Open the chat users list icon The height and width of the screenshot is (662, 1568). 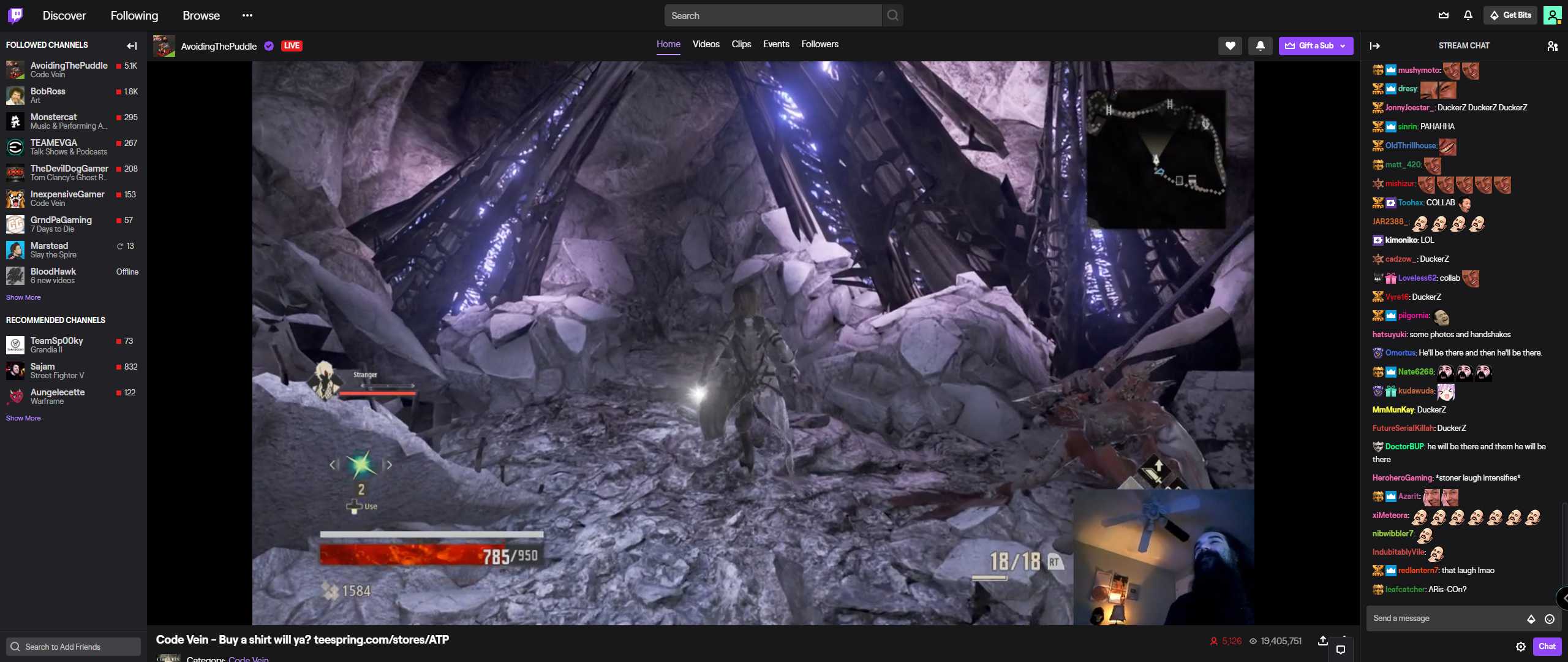point(1552,46)
